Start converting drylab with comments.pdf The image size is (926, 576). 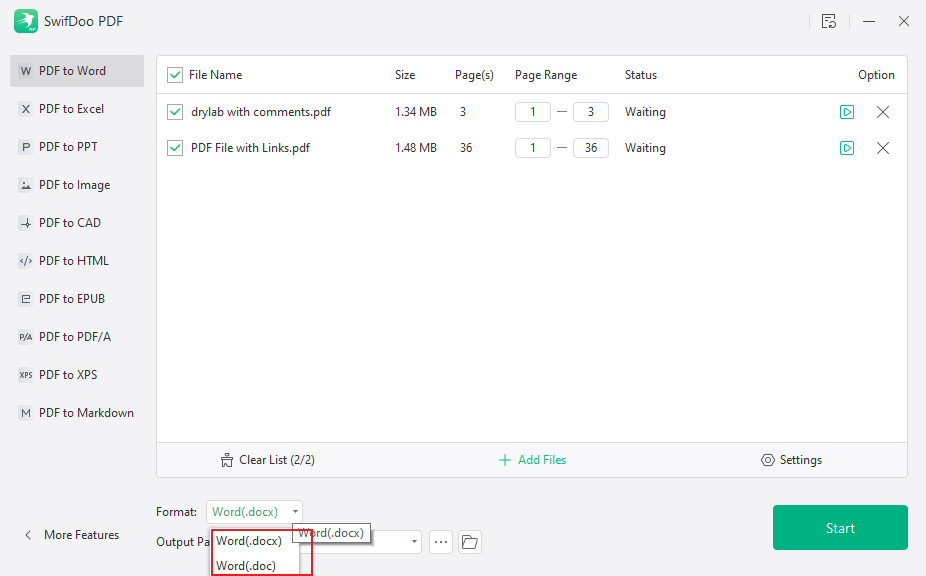click(847, 111)
